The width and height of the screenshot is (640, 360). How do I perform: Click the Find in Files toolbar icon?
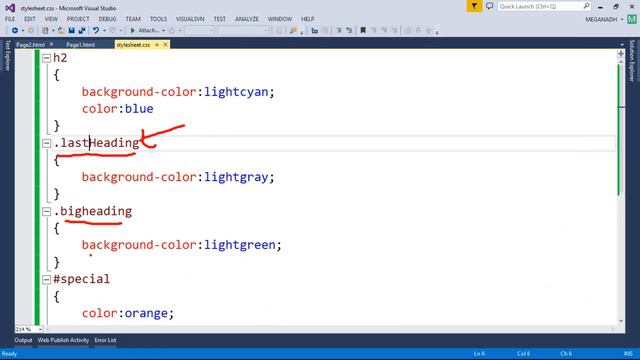pos(293,31)
